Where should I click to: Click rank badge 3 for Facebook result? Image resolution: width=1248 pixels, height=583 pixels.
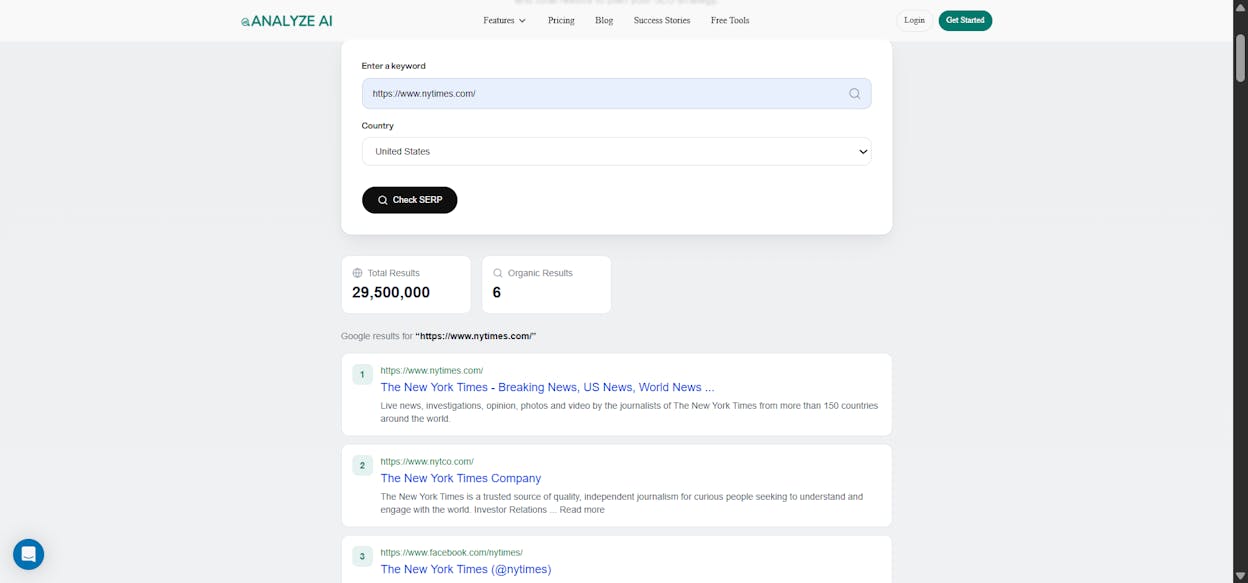coord(362,556)
